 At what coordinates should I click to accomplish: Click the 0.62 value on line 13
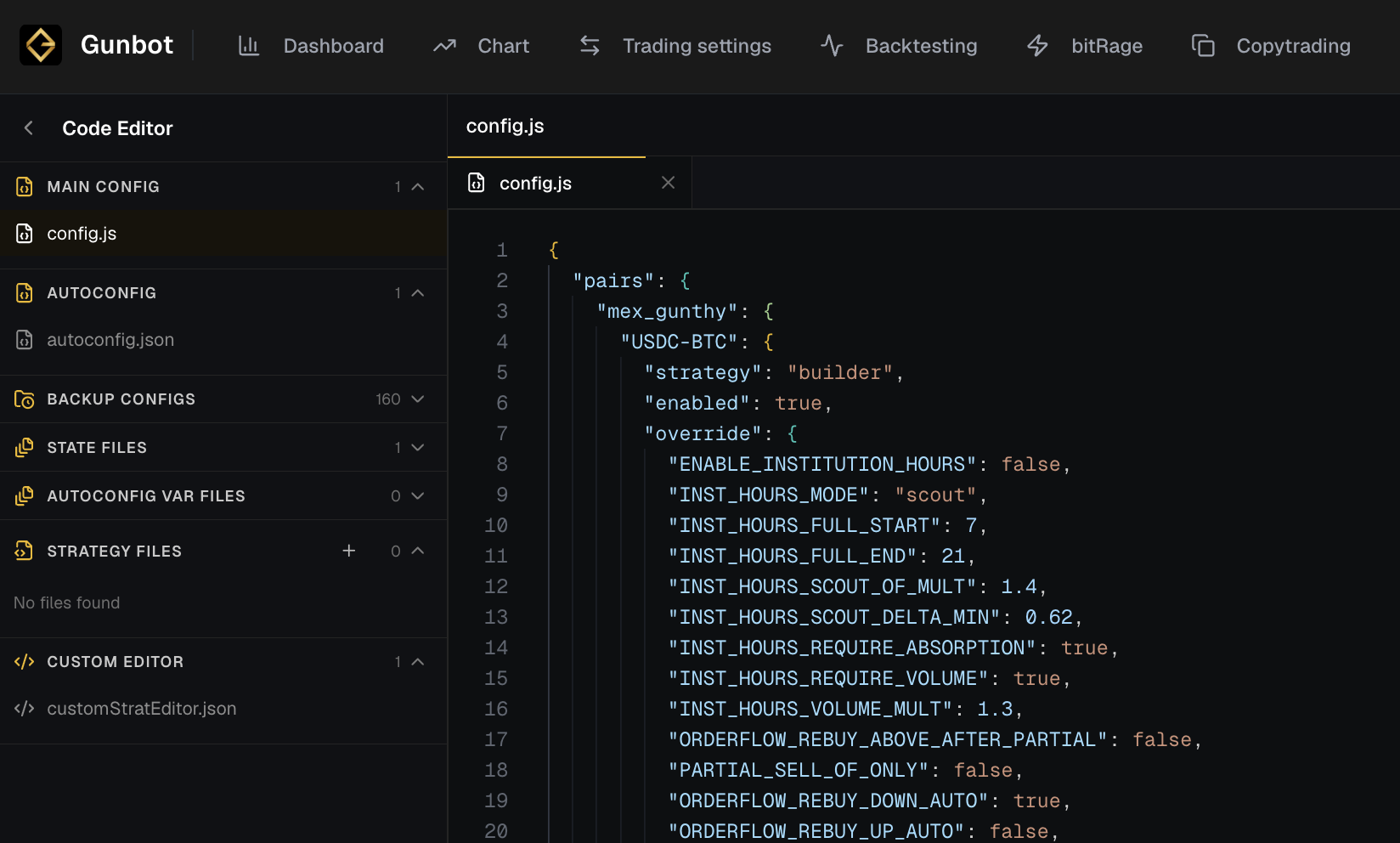click(x=1048, y=617)
